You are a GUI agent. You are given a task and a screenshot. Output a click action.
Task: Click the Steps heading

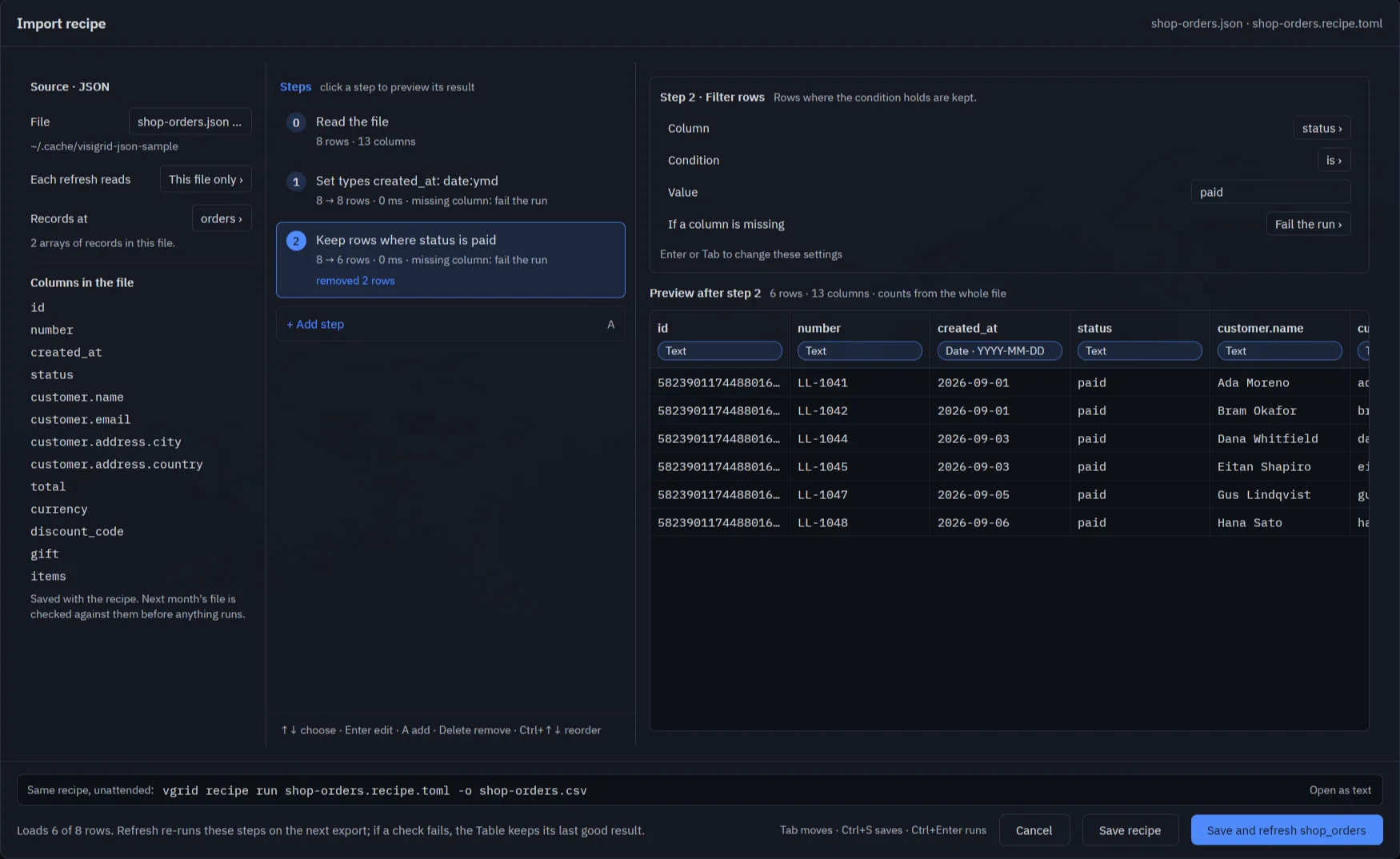click(295, 86)
